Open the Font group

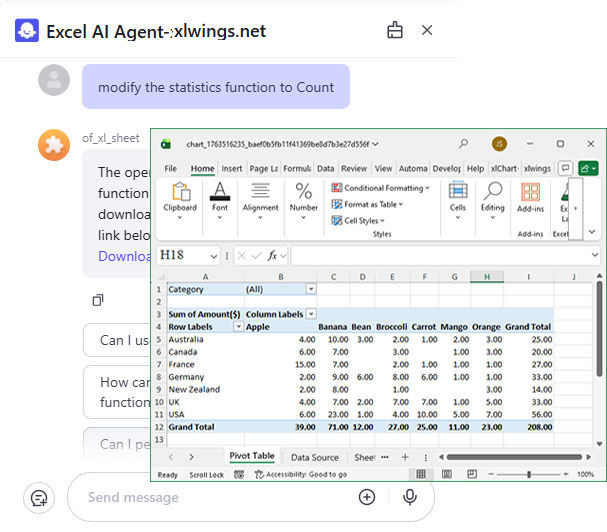click(x=219, y=201)
